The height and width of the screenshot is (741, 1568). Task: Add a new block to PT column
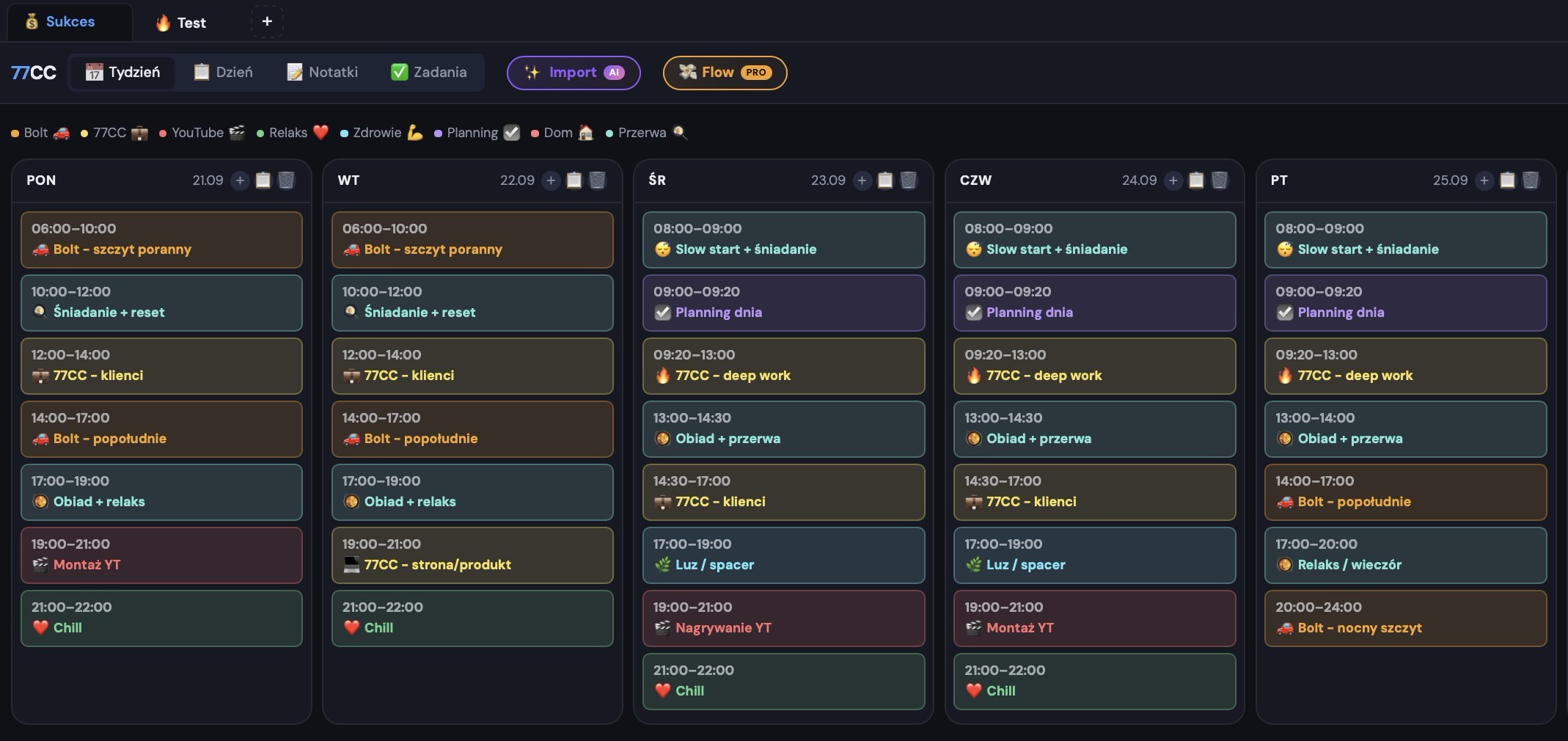(x=1484, y=180)
